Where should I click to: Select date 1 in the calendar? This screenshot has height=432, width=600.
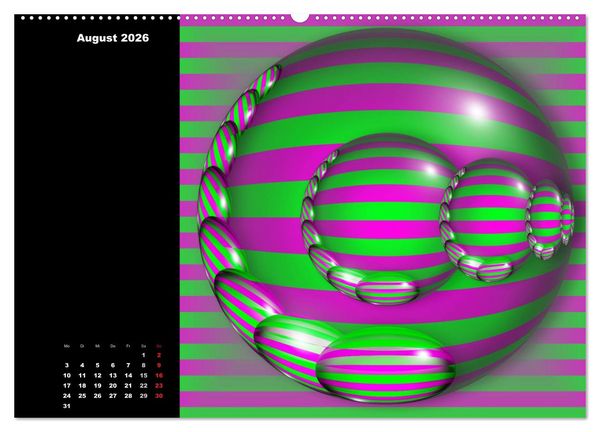point(143,355)
